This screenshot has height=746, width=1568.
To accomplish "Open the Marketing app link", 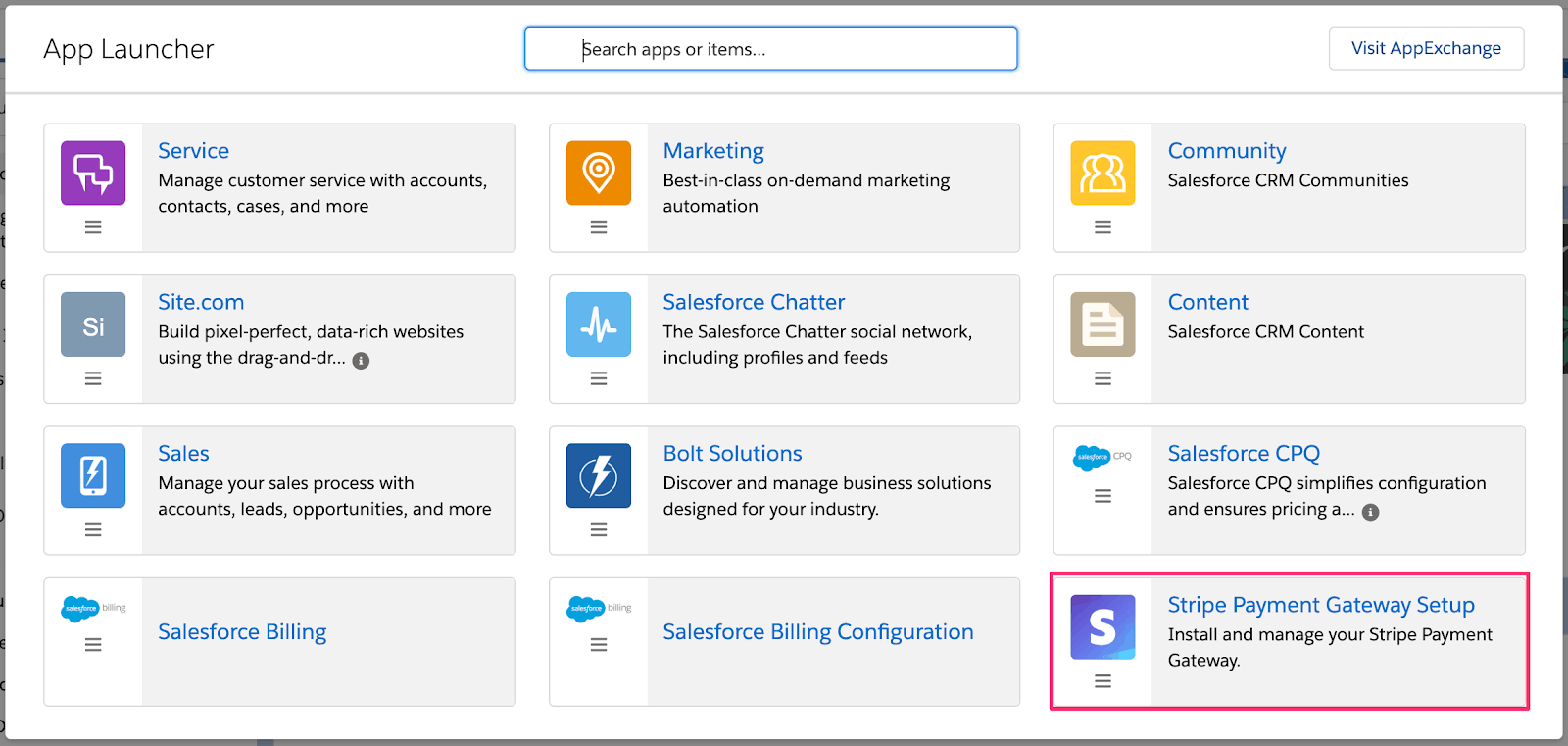I will (x=713, y=151).
